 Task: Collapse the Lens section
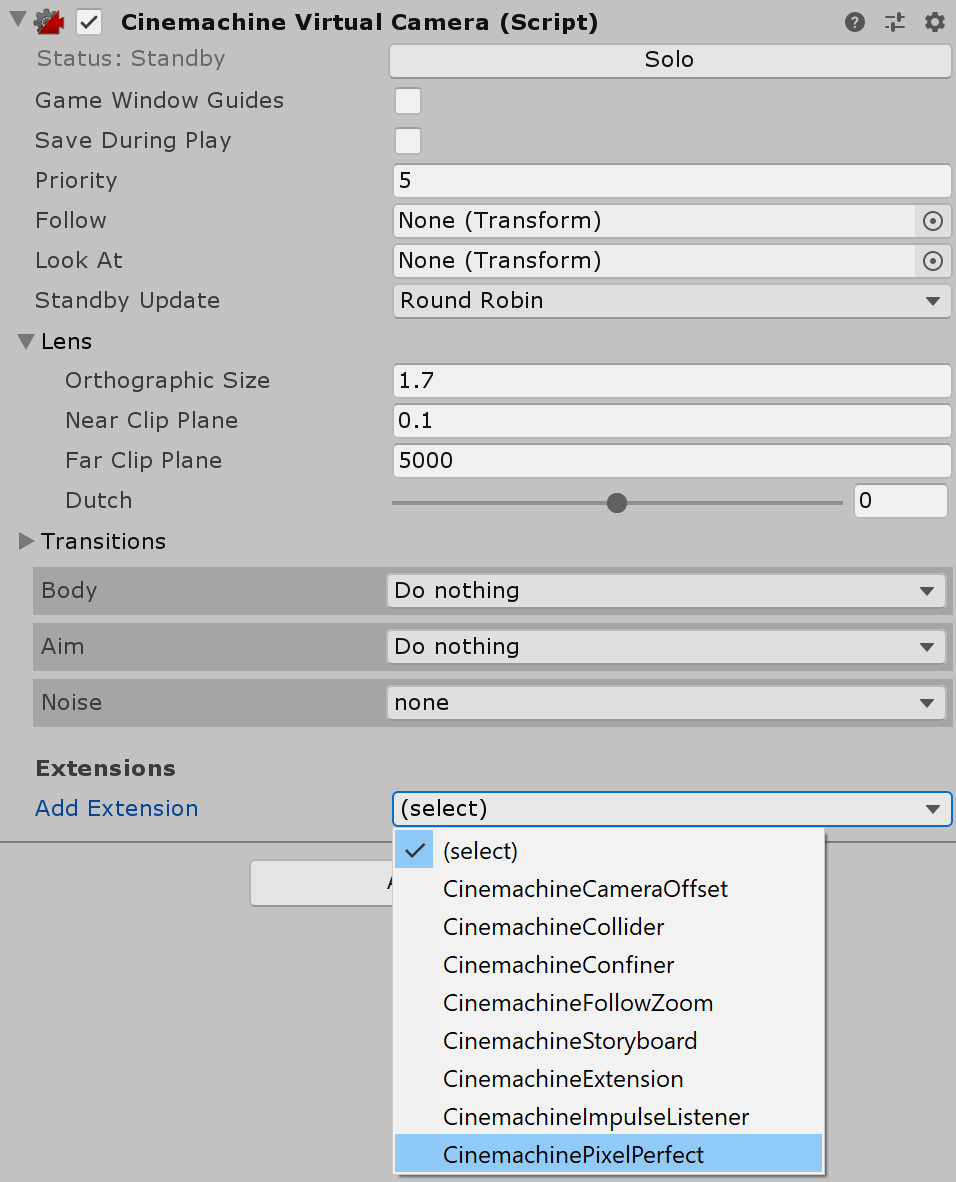(x=26, y=342)
